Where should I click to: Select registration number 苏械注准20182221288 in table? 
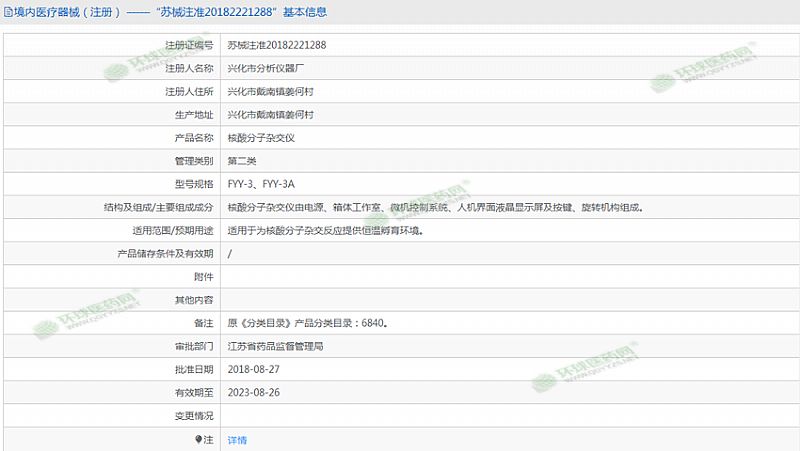[277, 45]
